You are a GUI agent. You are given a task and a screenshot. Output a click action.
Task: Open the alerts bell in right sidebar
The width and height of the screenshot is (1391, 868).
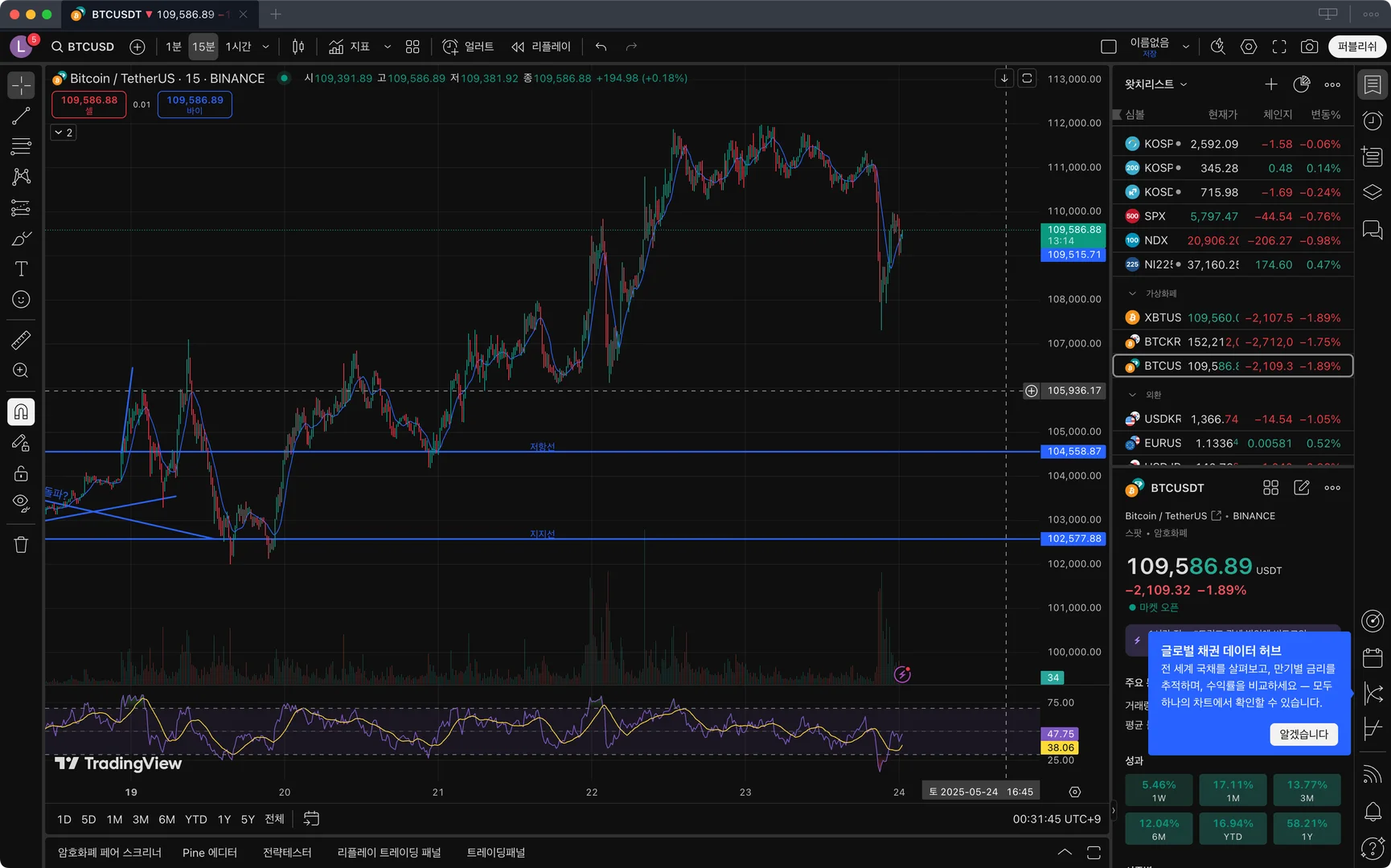[1373, 812]
